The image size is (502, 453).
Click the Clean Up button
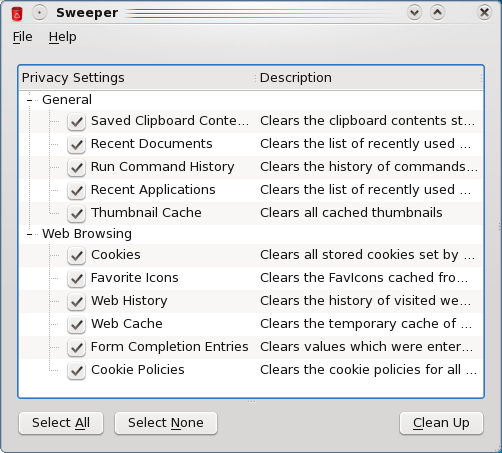click(441, 423)
